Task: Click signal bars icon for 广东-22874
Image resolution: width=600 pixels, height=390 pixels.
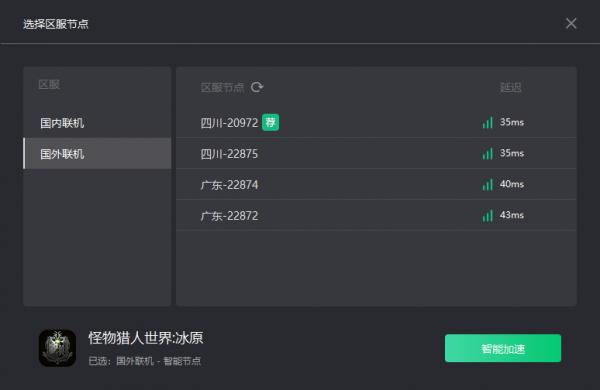Action: pos(488,184)
